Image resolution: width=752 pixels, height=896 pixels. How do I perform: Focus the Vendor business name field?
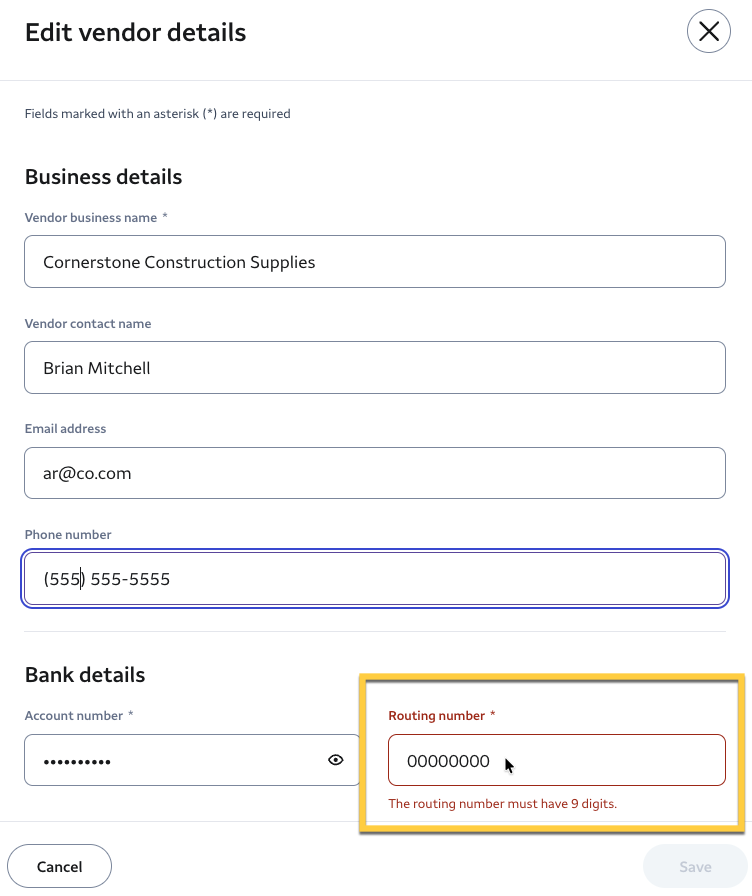click(x=375, y=262)
